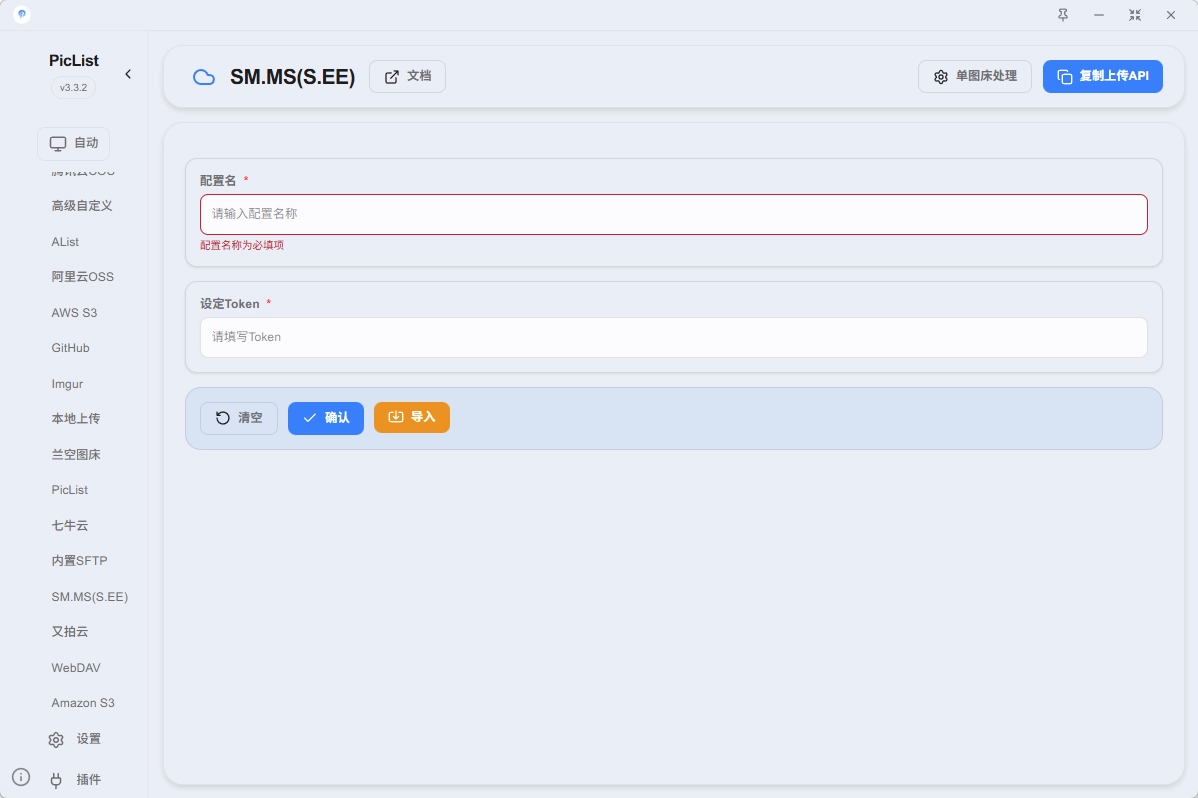The height and width of the screenshot is (798, 1198).
Task: Click the cloud icon beside SM.MS(S.EE)
Action: 203,76
